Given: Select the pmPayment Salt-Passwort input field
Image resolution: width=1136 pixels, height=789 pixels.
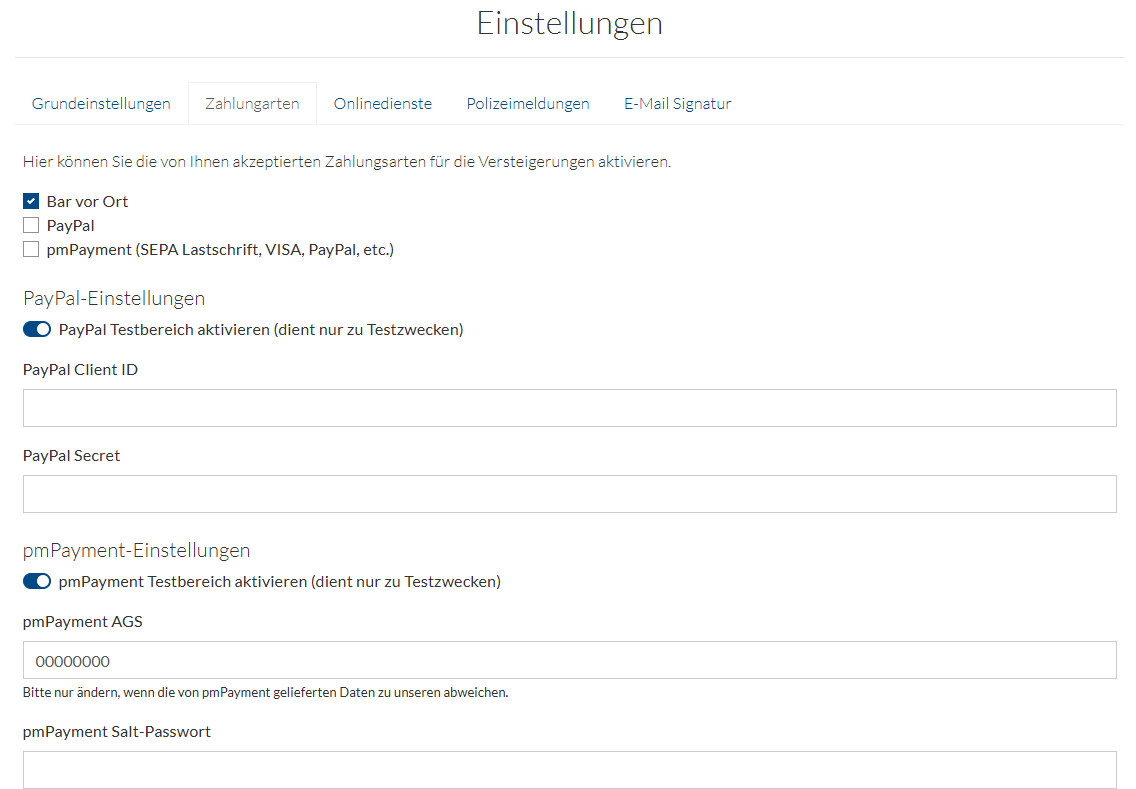Looking at the screenshot, I should [x=569, y=770].
